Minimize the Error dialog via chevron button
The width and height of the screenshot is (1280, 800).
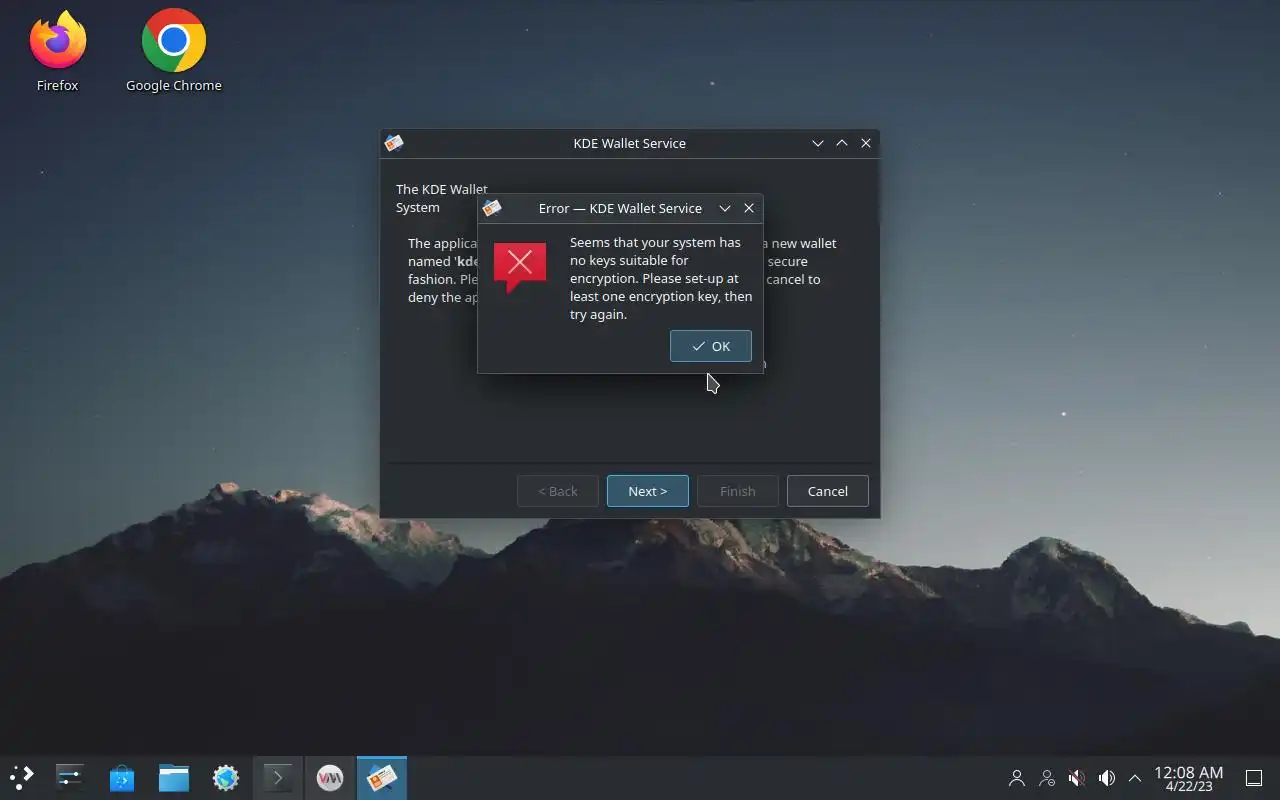pos(725,208)
